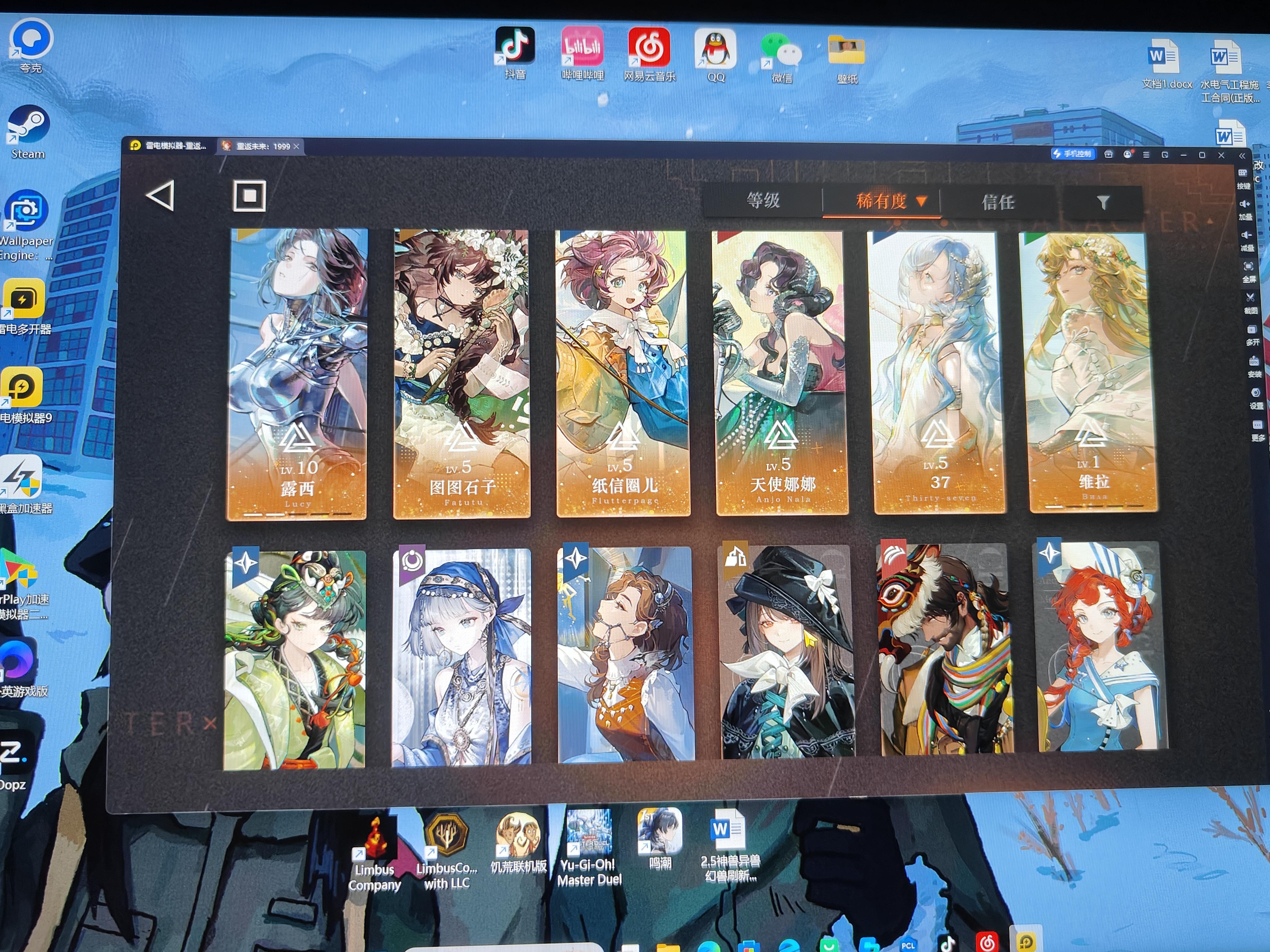
Task: Pick the blue-headscarf character card in second row
Action: coord(462,657)
